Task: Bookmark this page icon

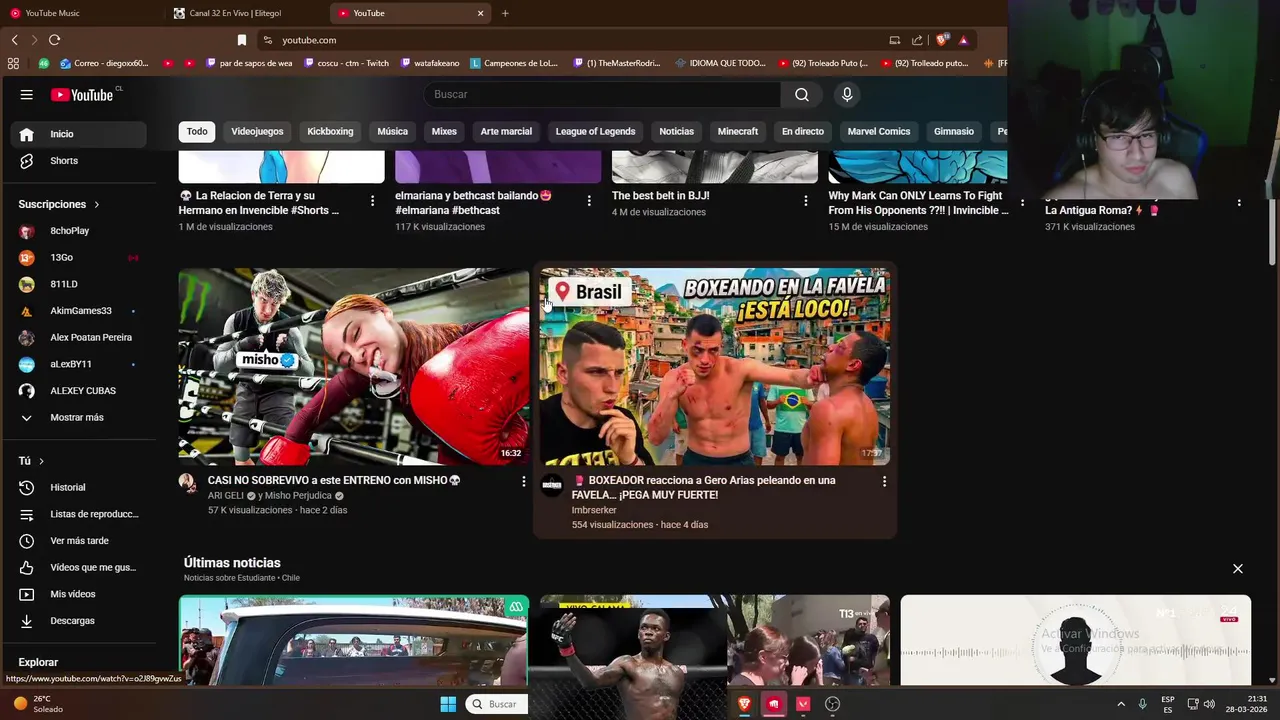Action: tap(241, 40)
